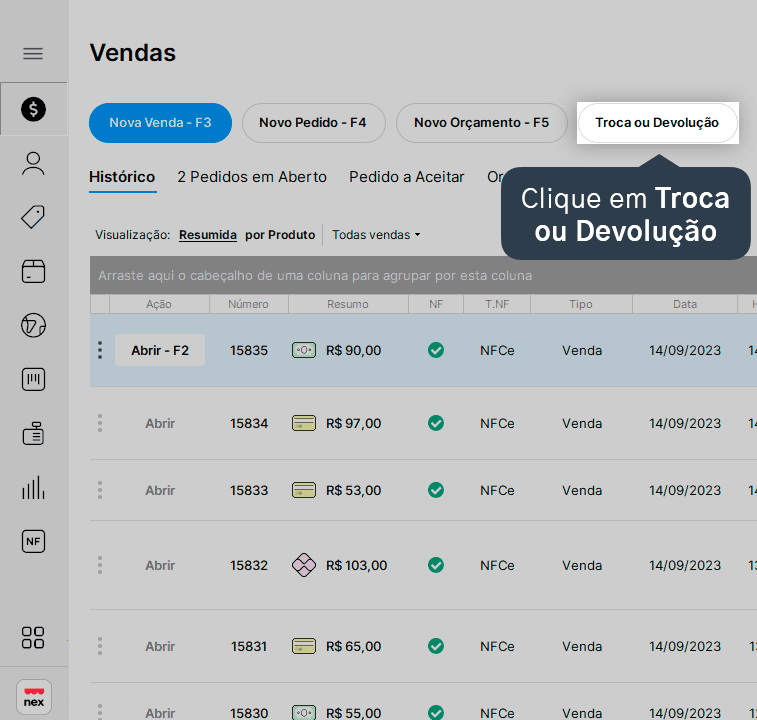Click the amount R$ 97,00
Viewport: 757px width, 720px height.
click(x=353, y=424)
